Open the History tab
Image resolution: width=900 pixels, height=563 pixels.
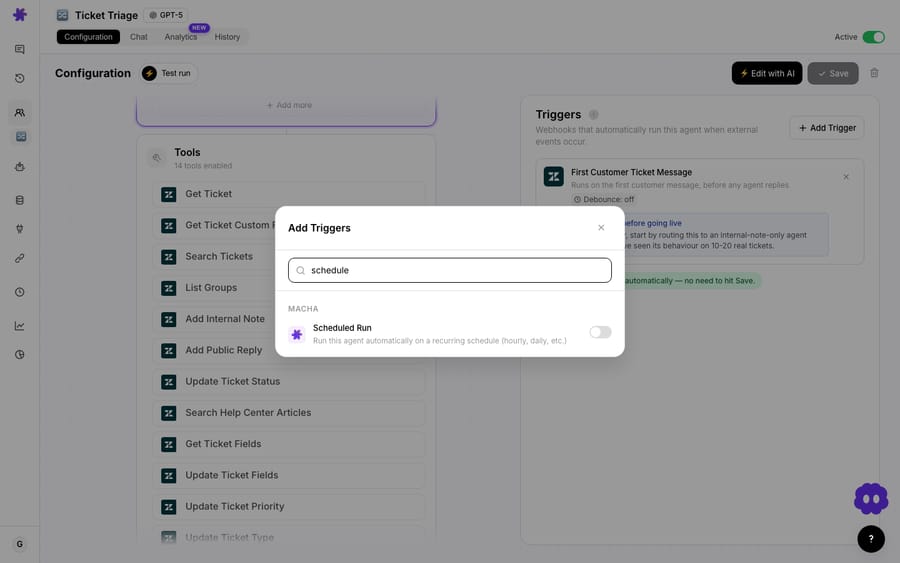[x=227, y=37]
